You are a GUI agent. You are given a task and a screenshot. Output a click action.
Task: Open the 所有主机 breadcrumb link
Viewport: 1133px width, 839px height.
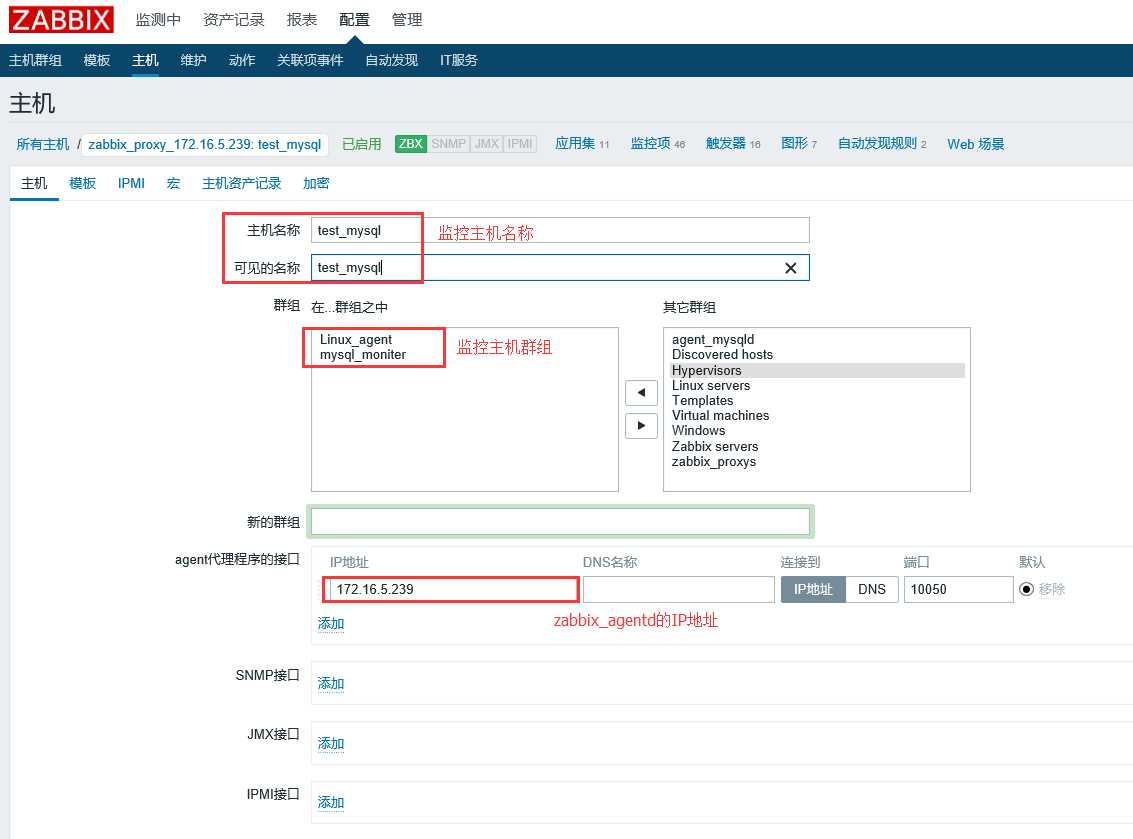[43, 144]
